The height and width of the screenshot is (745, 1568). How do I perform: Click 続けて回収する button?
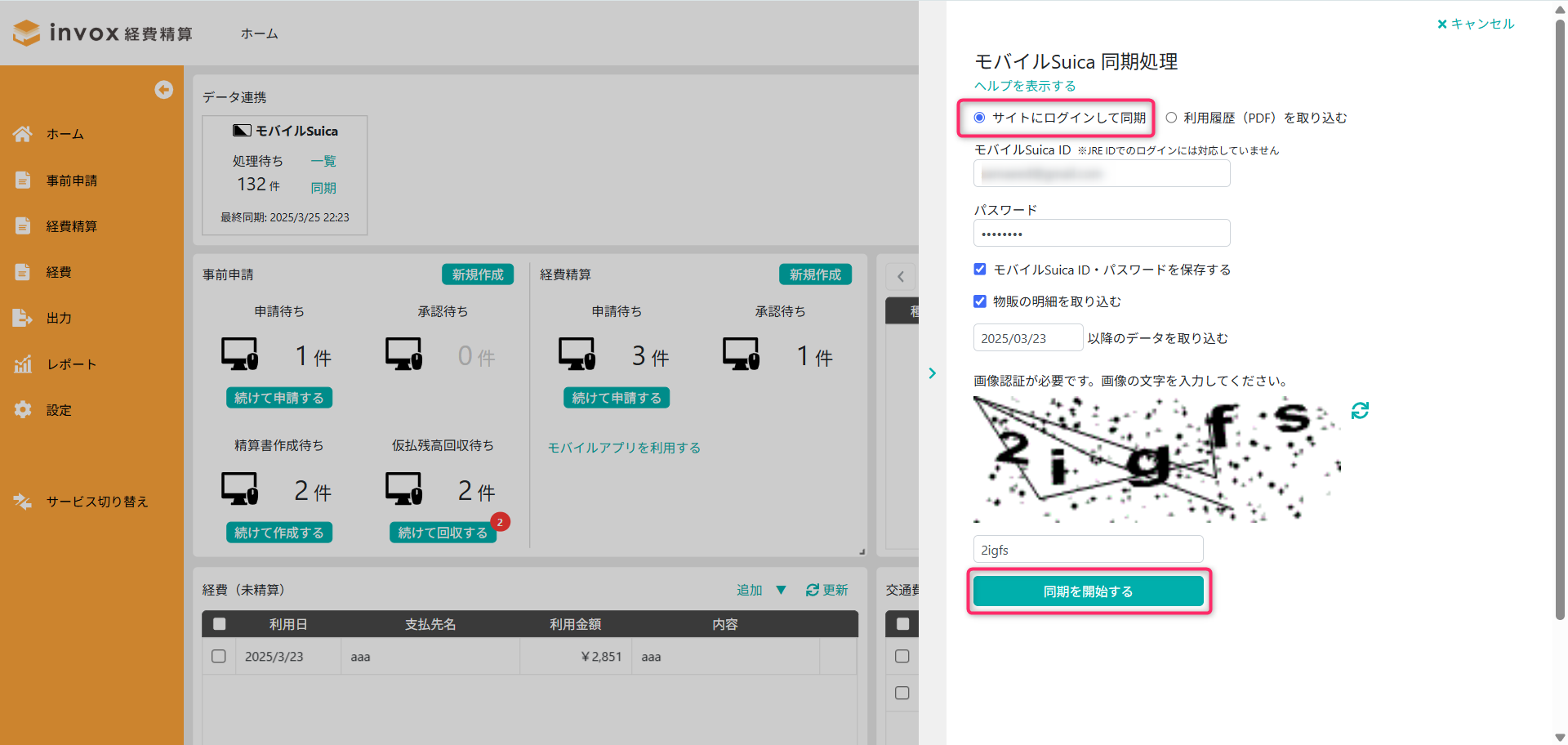[443, 533]
